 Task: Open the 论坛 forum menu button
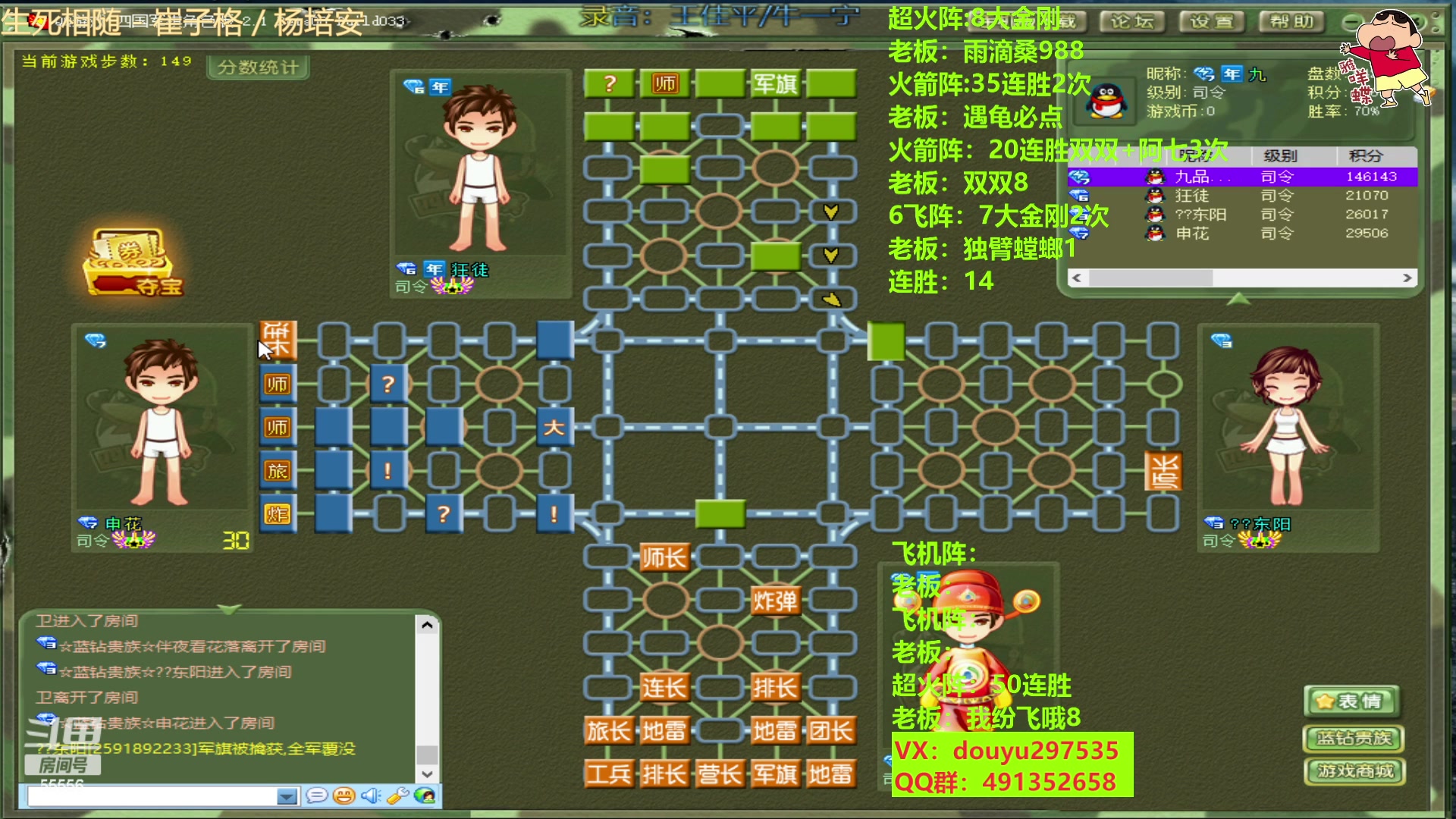point(1132,22)
